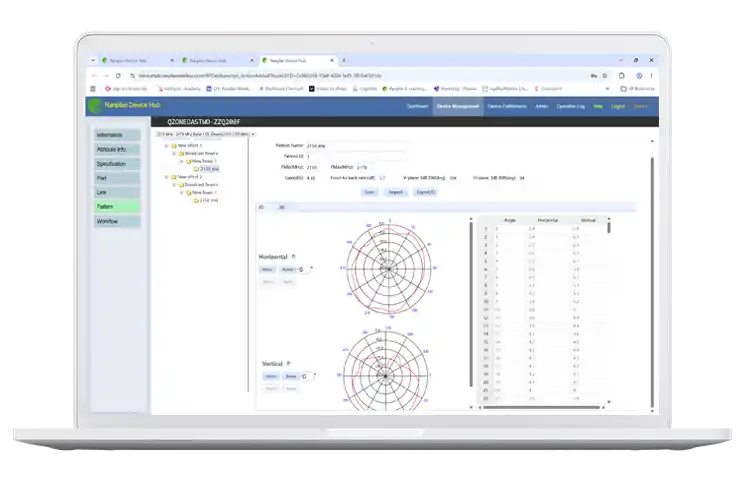The height and width of the screenshot is (481, 744).
Task: Click the Mirror button under Vertical
Action: (x=271, y=376)
